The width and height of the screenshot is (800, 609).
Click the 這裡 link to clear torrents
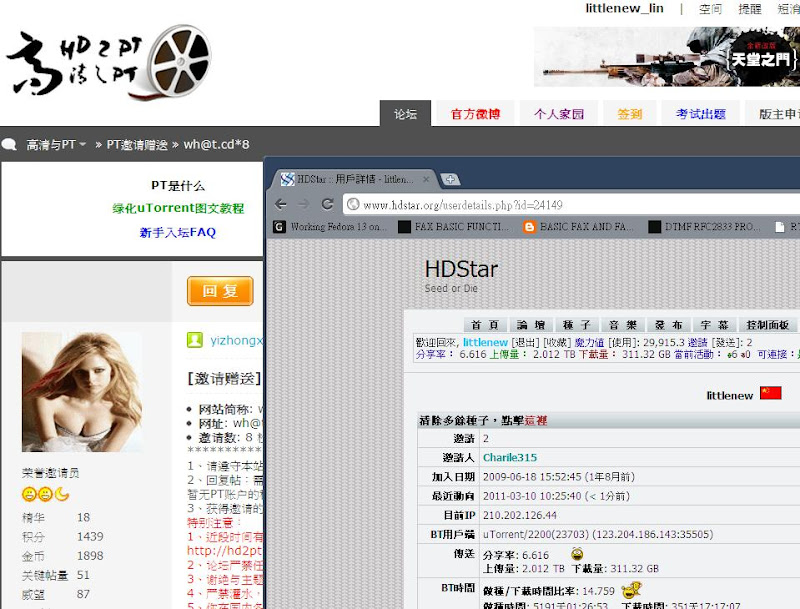tap(536, 420)
